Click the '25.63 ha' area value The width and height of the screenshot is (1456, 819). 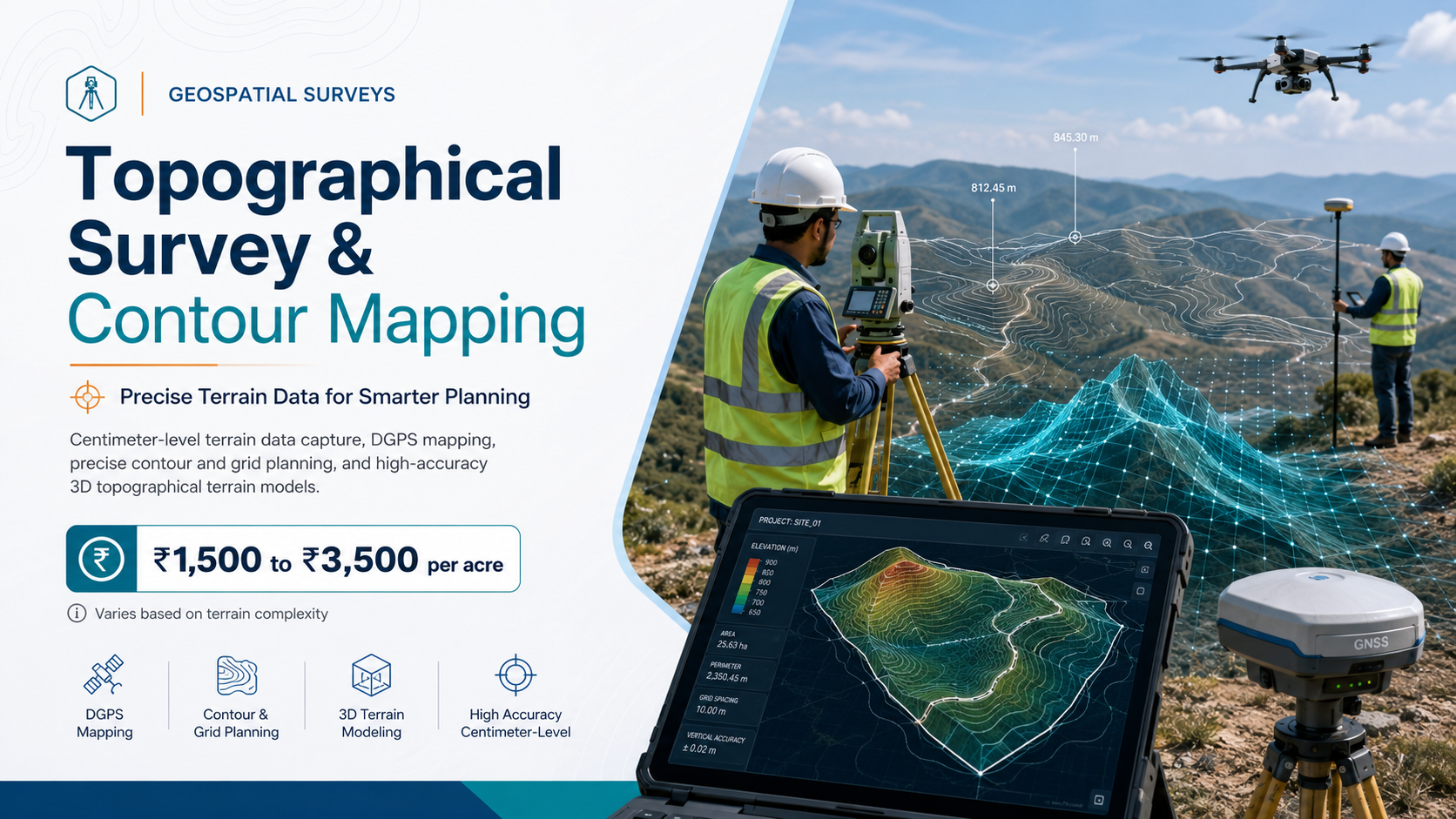(732, 645)
